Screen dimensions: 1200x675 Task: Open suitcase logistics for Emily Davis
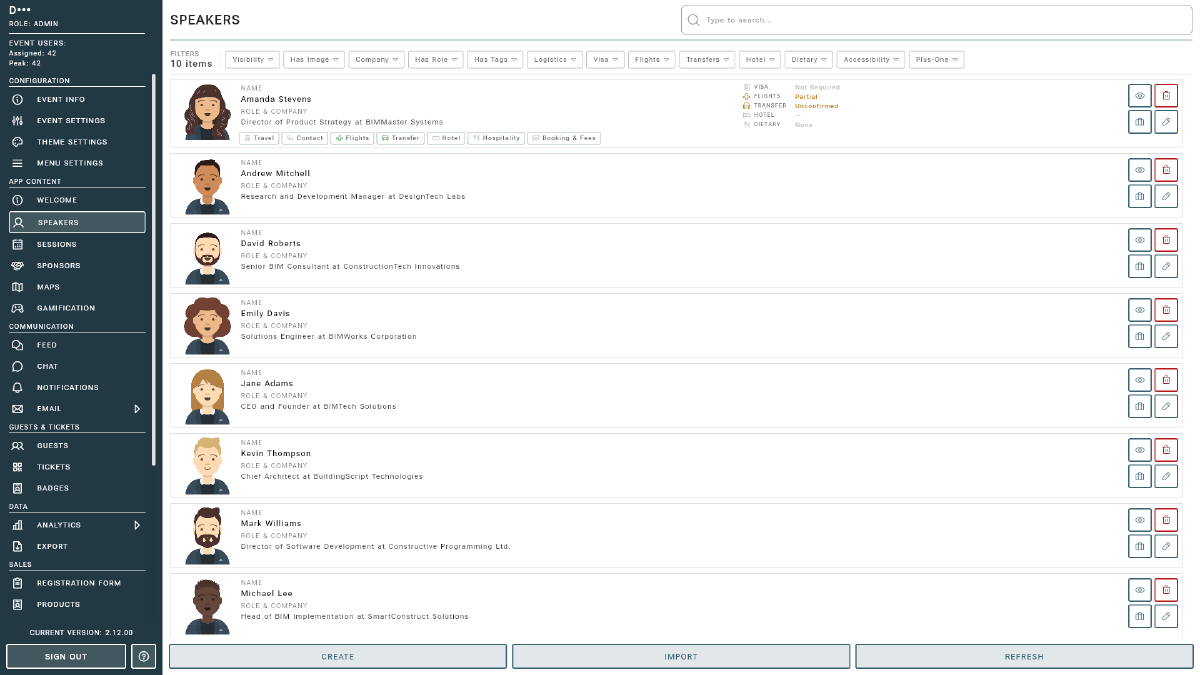point(1140,336)
